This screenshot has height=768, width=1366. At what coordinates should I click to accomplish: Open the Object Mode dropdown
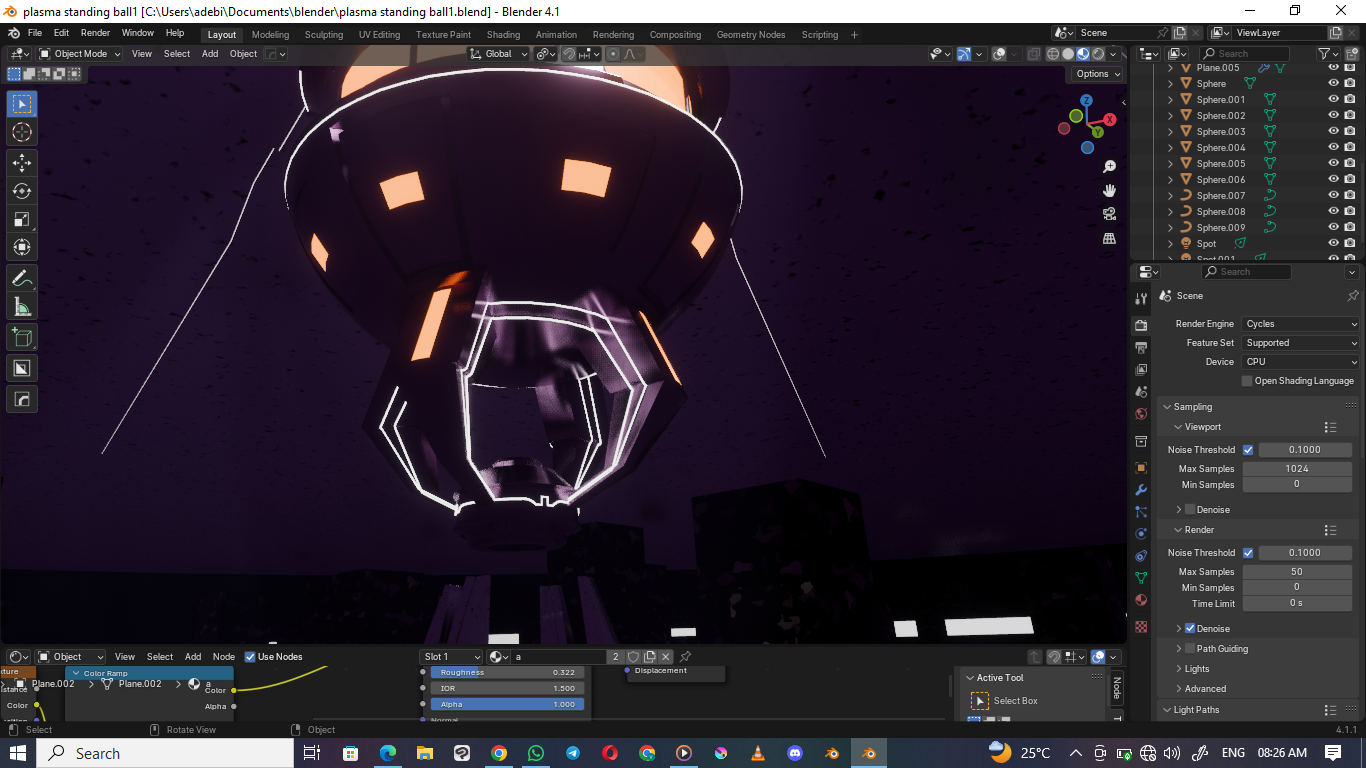point(80,54)
